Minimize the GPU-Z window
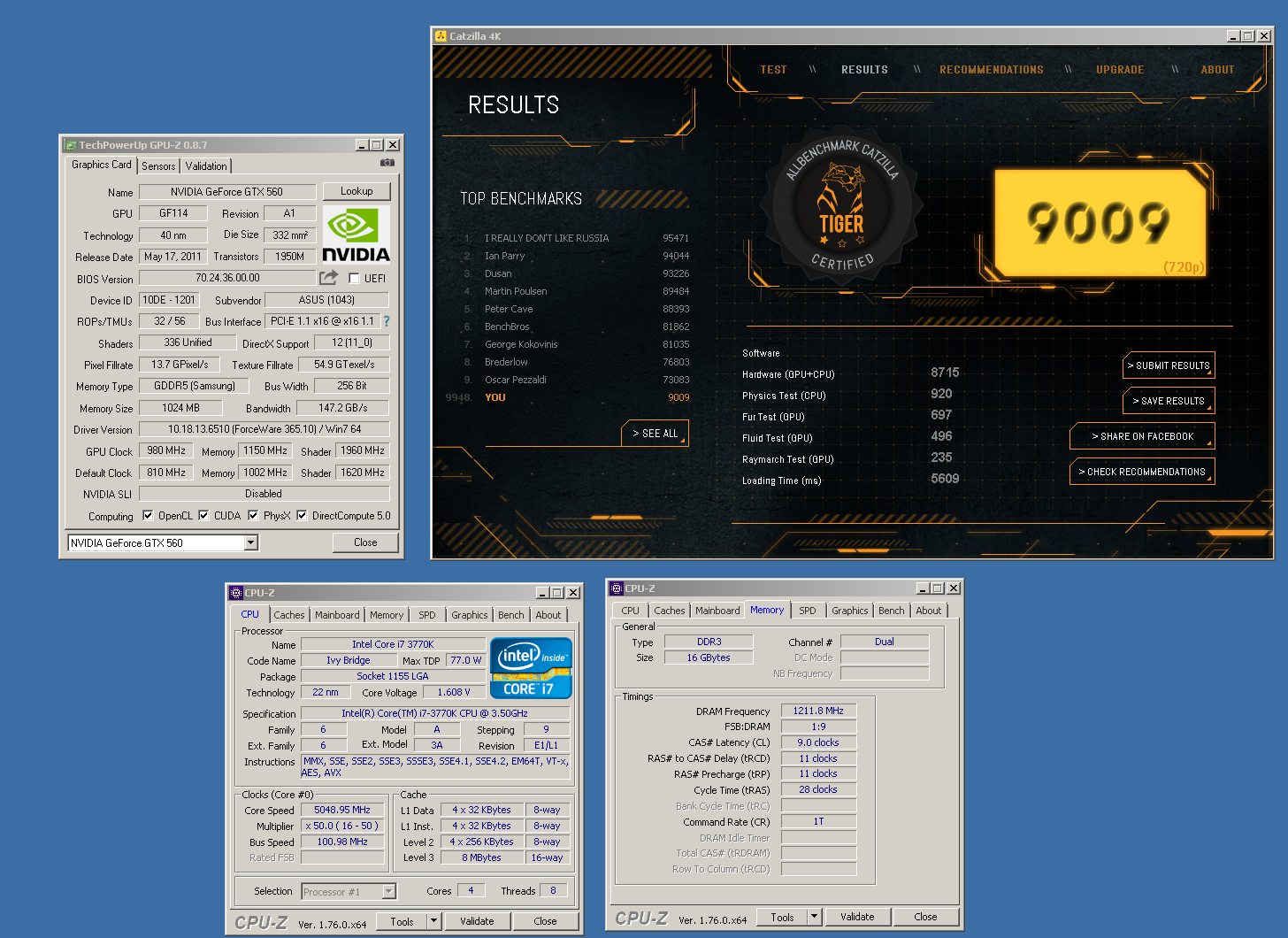This screenshot has height=938, width=1288. coord(362,145)
